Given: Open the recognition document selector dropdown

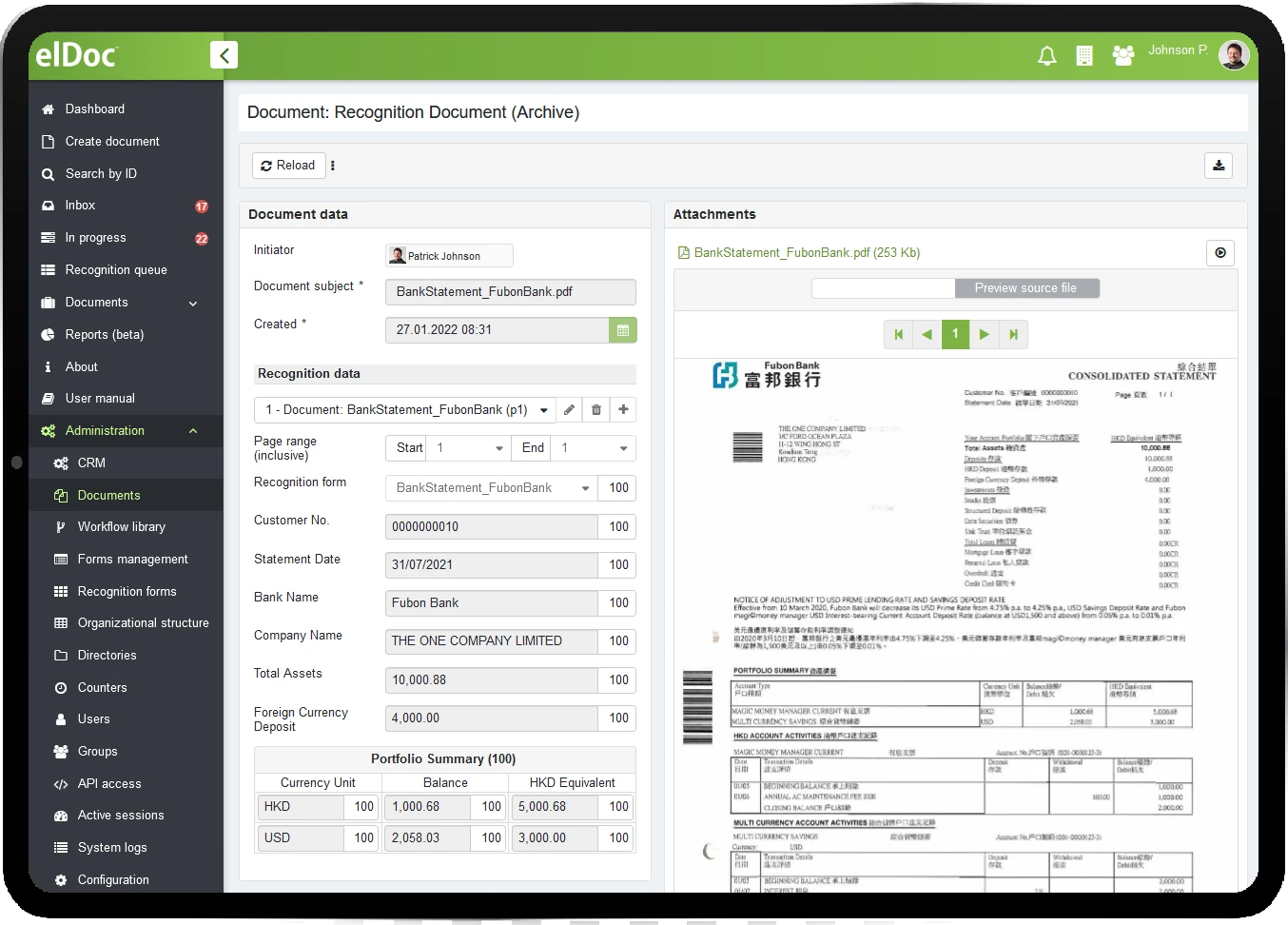Looking at the screenshot, I should point(404,410).
